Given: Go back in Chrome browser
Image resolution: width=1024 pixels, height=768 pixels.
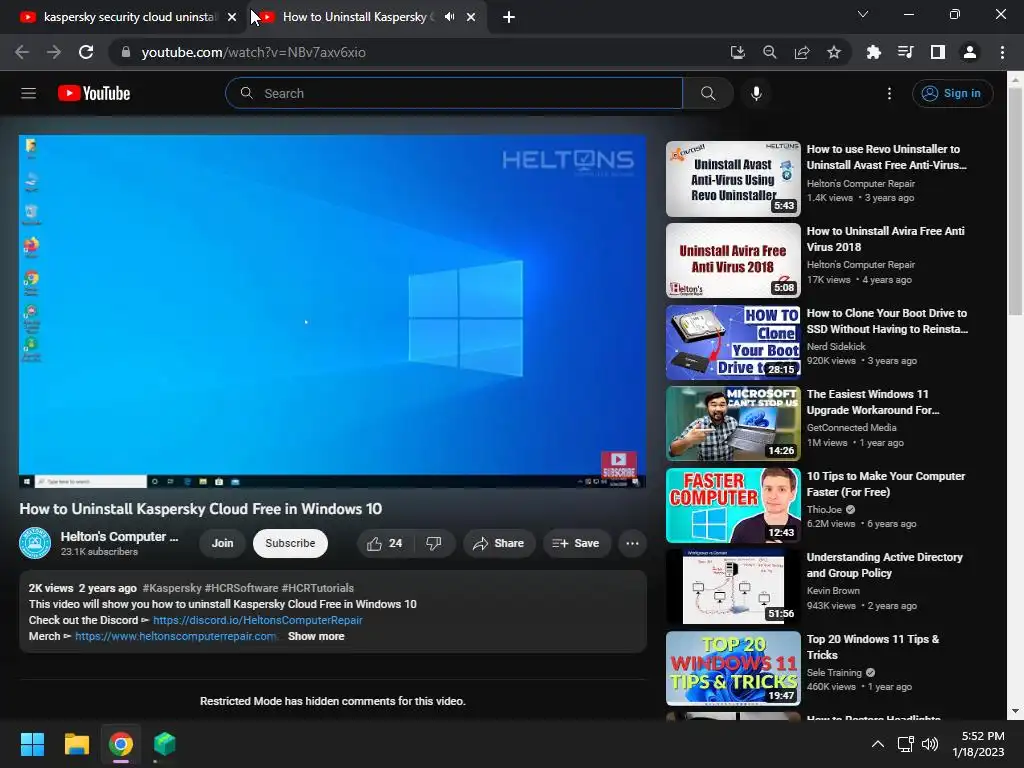Looking at the screenshot, I should [x=22, y=52].
